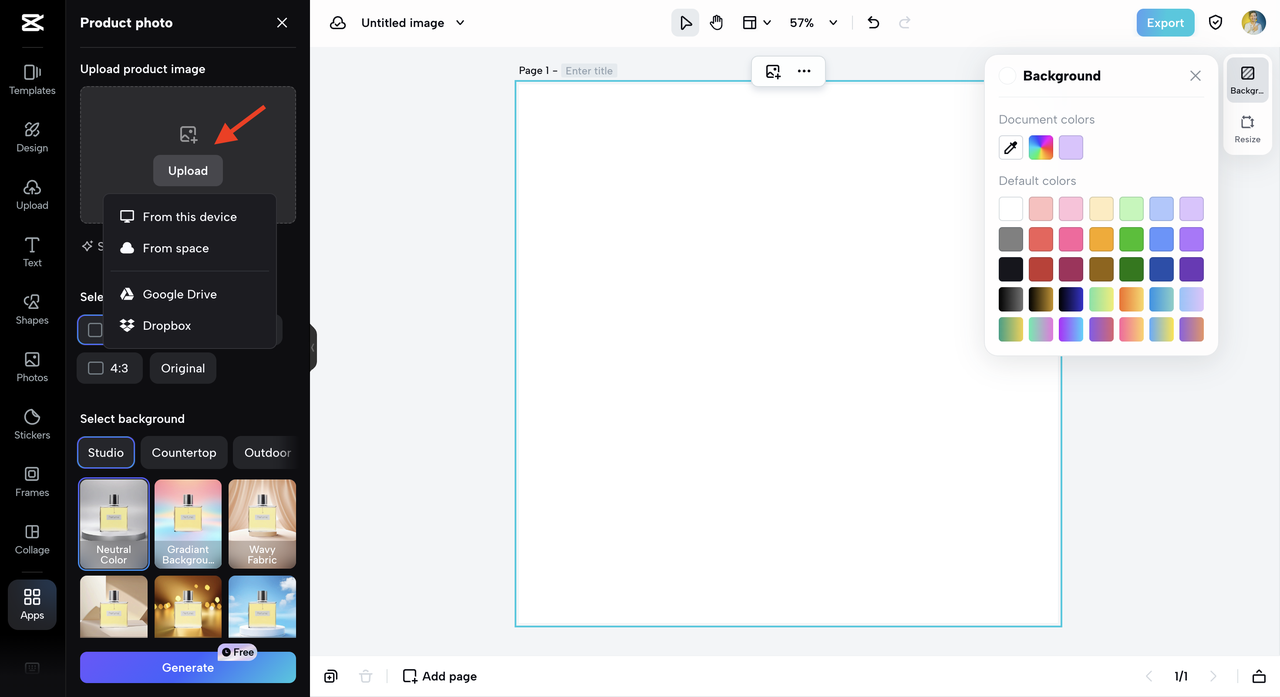Open the Apps sidebar panel
Screen dimensions: 1280x697
[x=32, y=604]
